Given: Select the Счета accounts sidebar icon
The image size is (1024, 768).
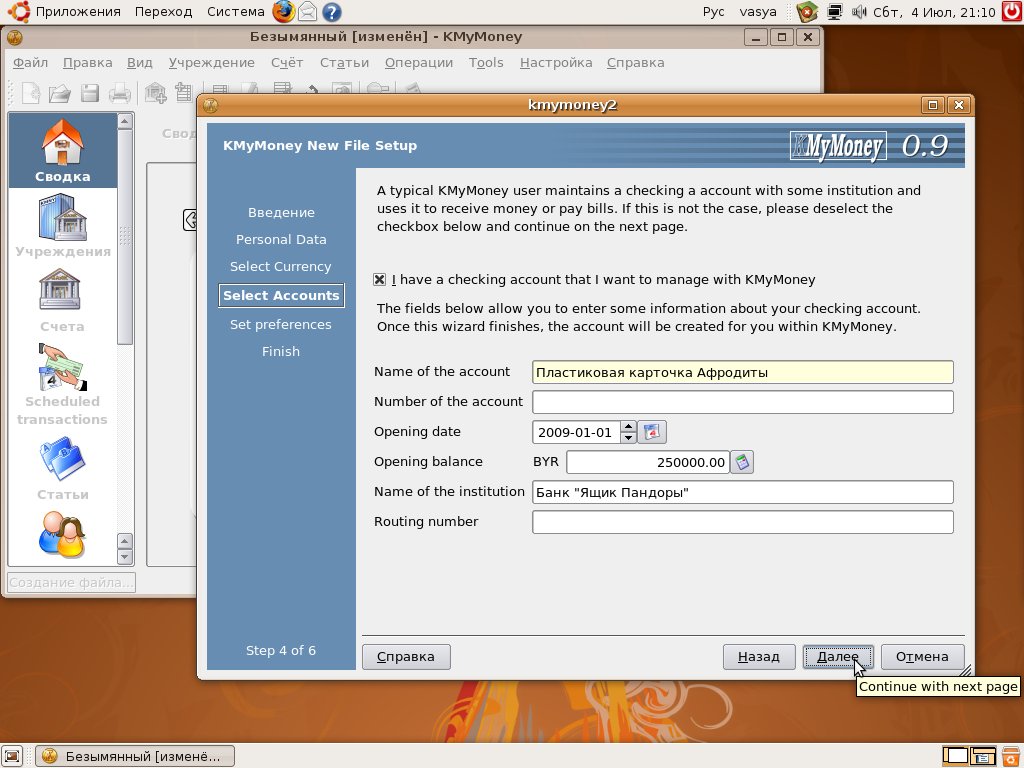Looking at the screenshot, I should [x=62, y=300].
